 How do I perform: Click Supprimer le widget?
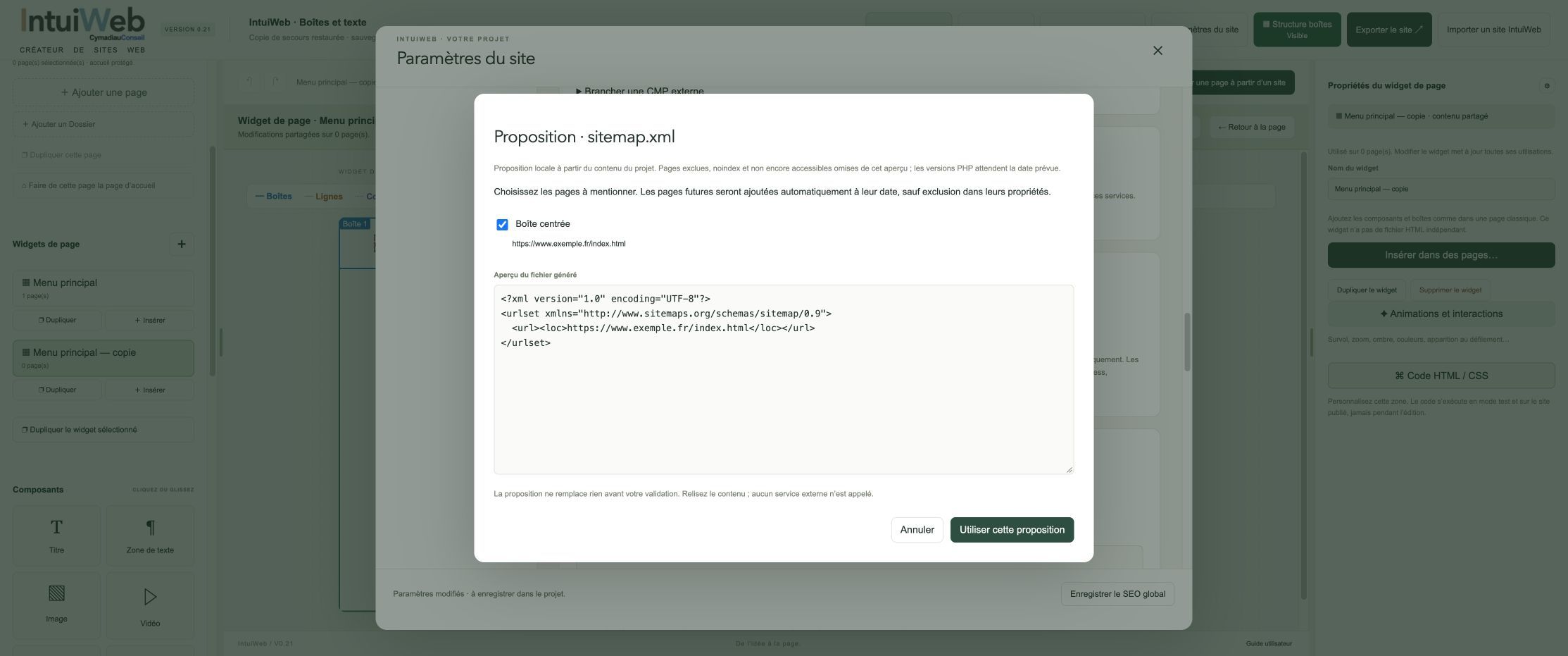click(x=1450, y=290)
